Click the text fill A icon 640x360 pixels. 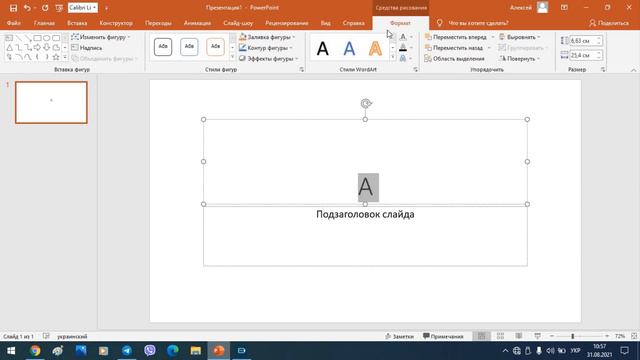(403, 37)
